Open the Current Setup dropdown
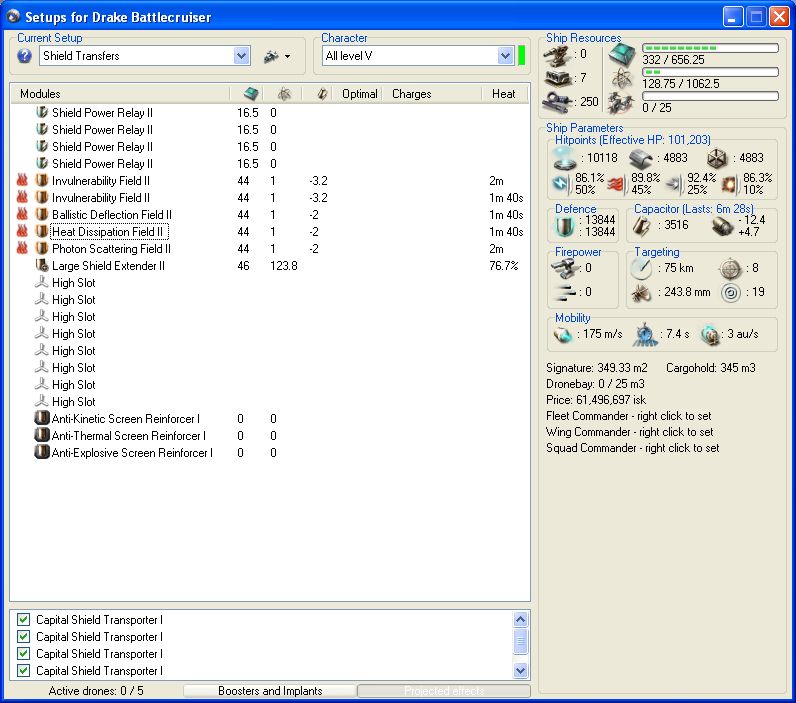The image size is (796, 703). (x=242, y=56)
